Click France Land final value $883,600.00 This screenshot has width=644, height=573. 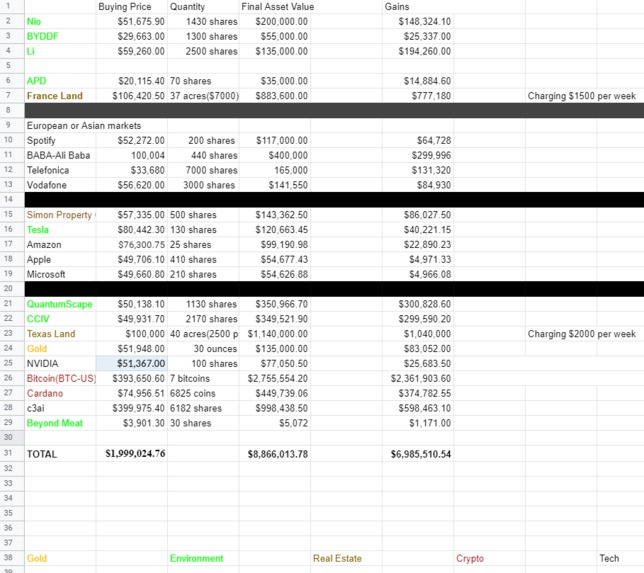[x=275, y=96]
